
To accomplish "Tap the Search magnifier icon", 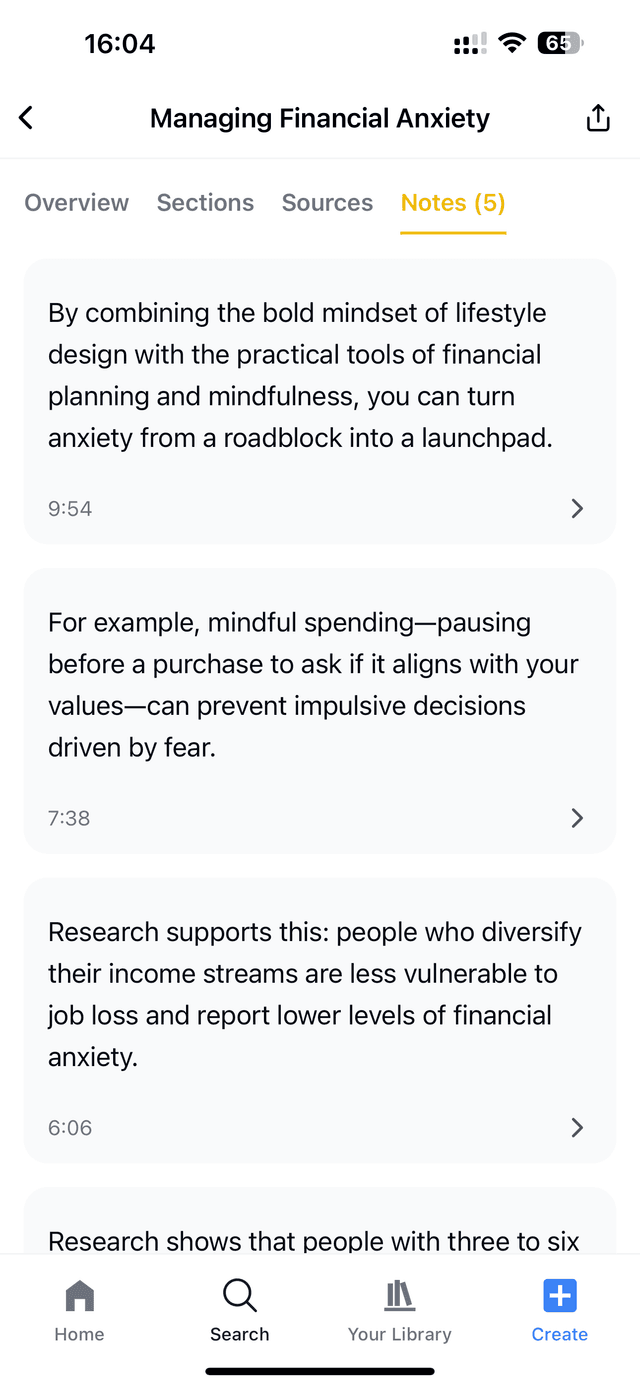I will pos(239,1296).
